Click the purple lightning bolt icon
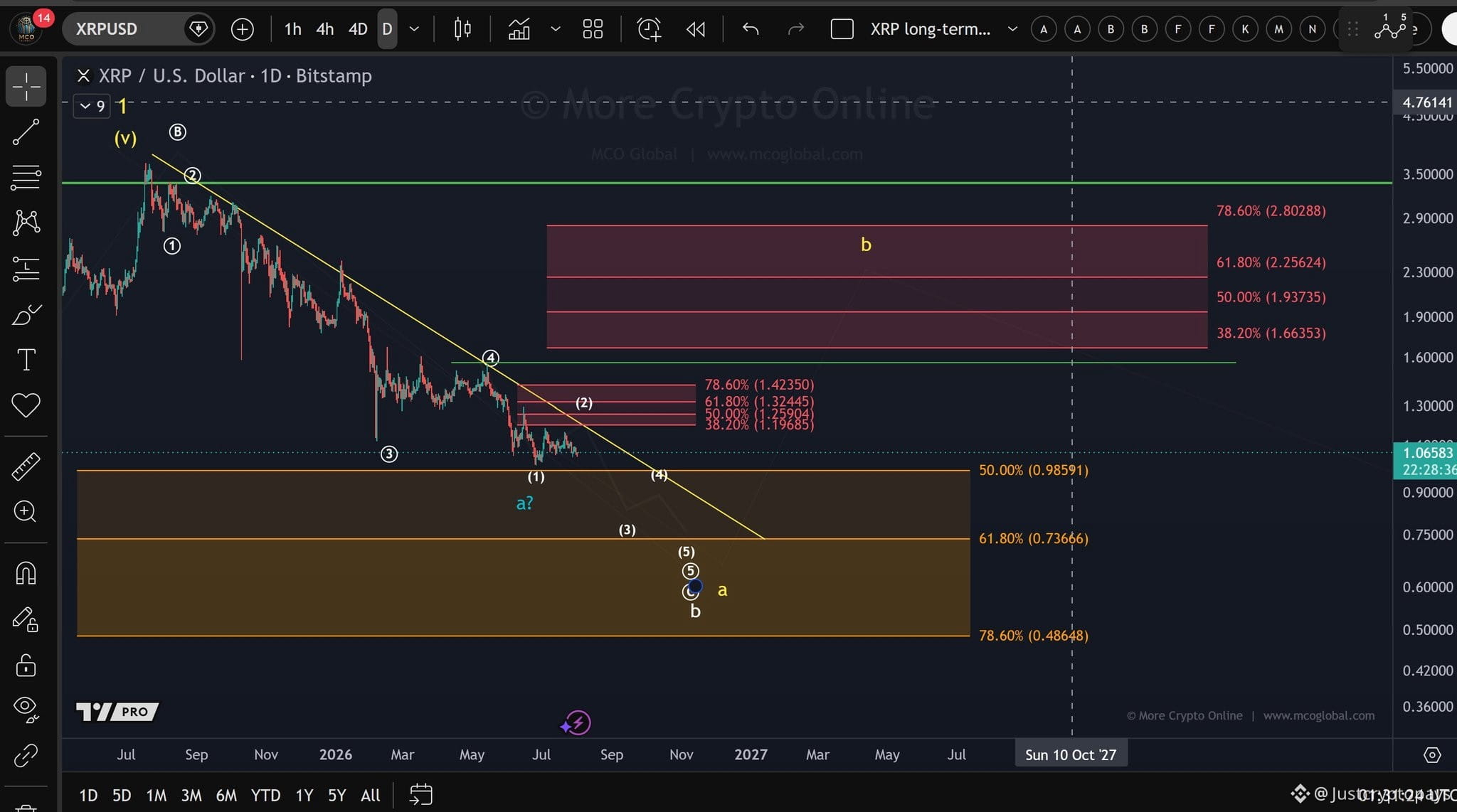The height and width of the screenshot is (812, 1457). coord(579,723)
